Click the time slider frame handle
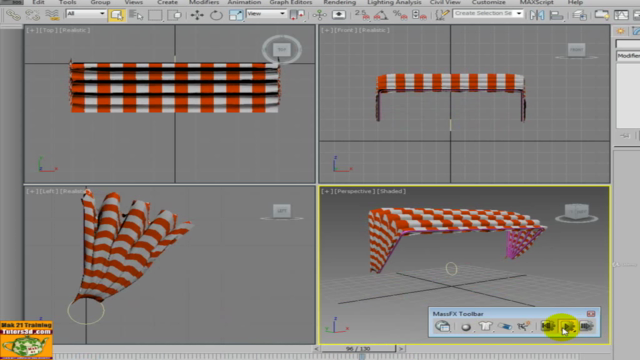This screenshot has height=360, width=640. click(x=358, y=349)
